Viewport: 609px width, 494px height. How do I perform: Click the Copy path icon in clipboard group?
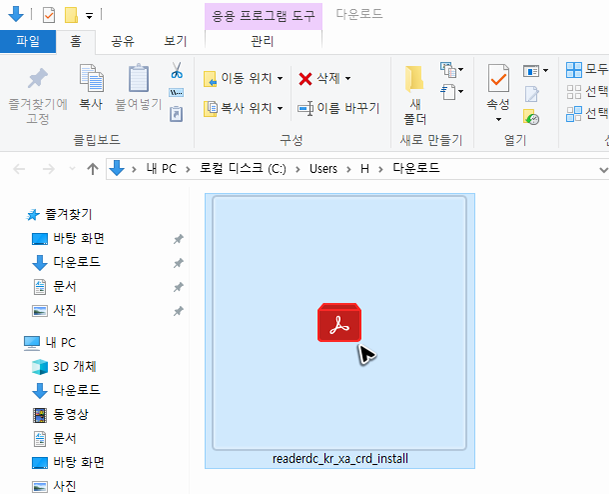[x=176, y=92]
